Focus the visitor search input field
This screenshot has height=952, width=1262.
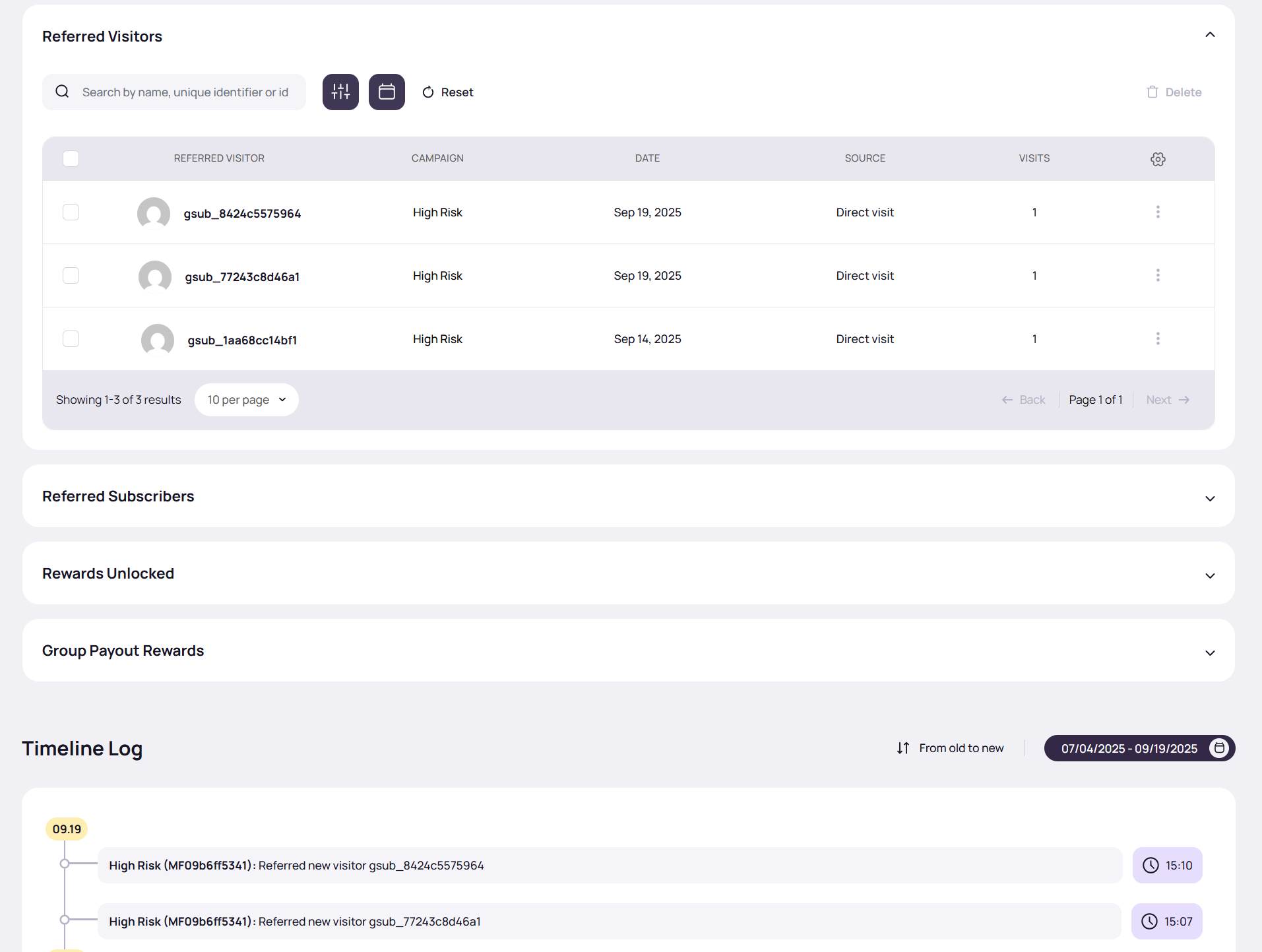(185, 92)
